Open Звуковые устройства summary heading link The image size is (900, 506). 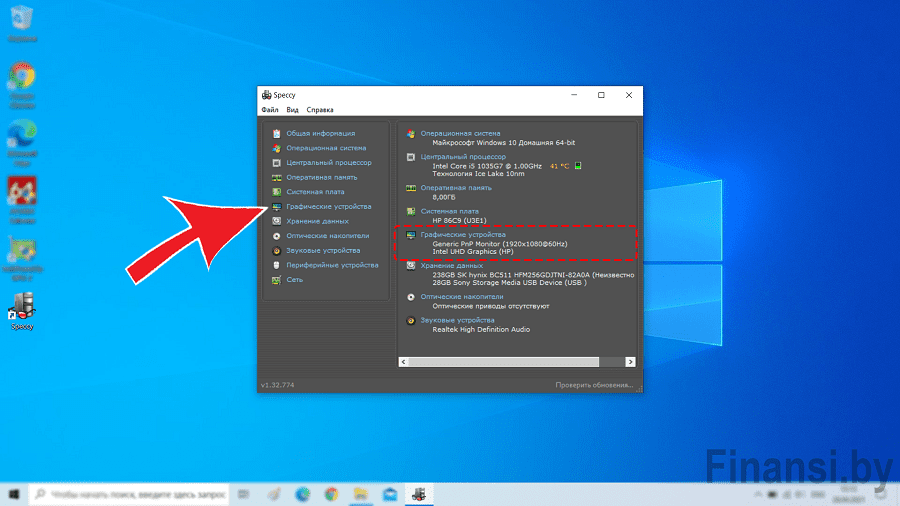pyautogui.click(x=457, y=320)
